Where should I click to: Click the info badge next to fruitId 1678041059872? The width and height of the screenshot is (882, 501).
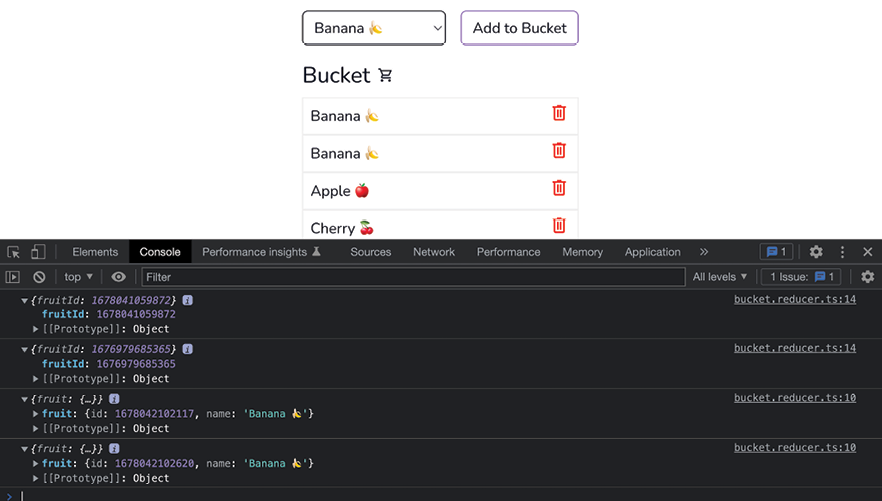tap(188, 300)
